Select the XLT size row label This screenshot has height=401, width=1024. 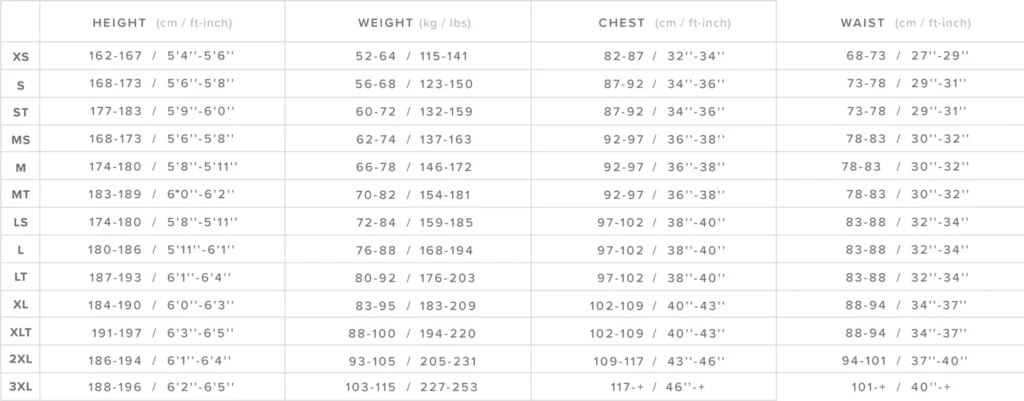click(x=21, y=332)
